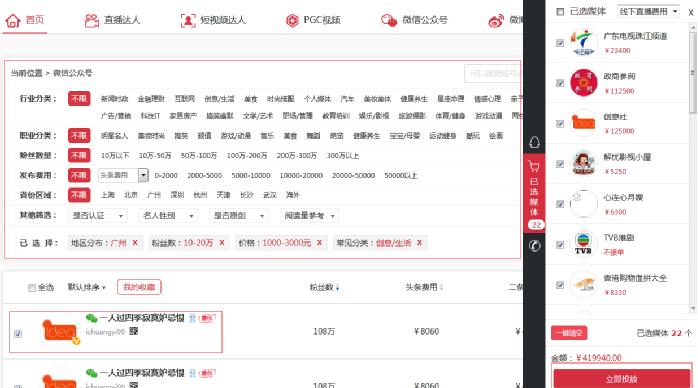Click the 立即投放 button

click(x=621, y=379)
